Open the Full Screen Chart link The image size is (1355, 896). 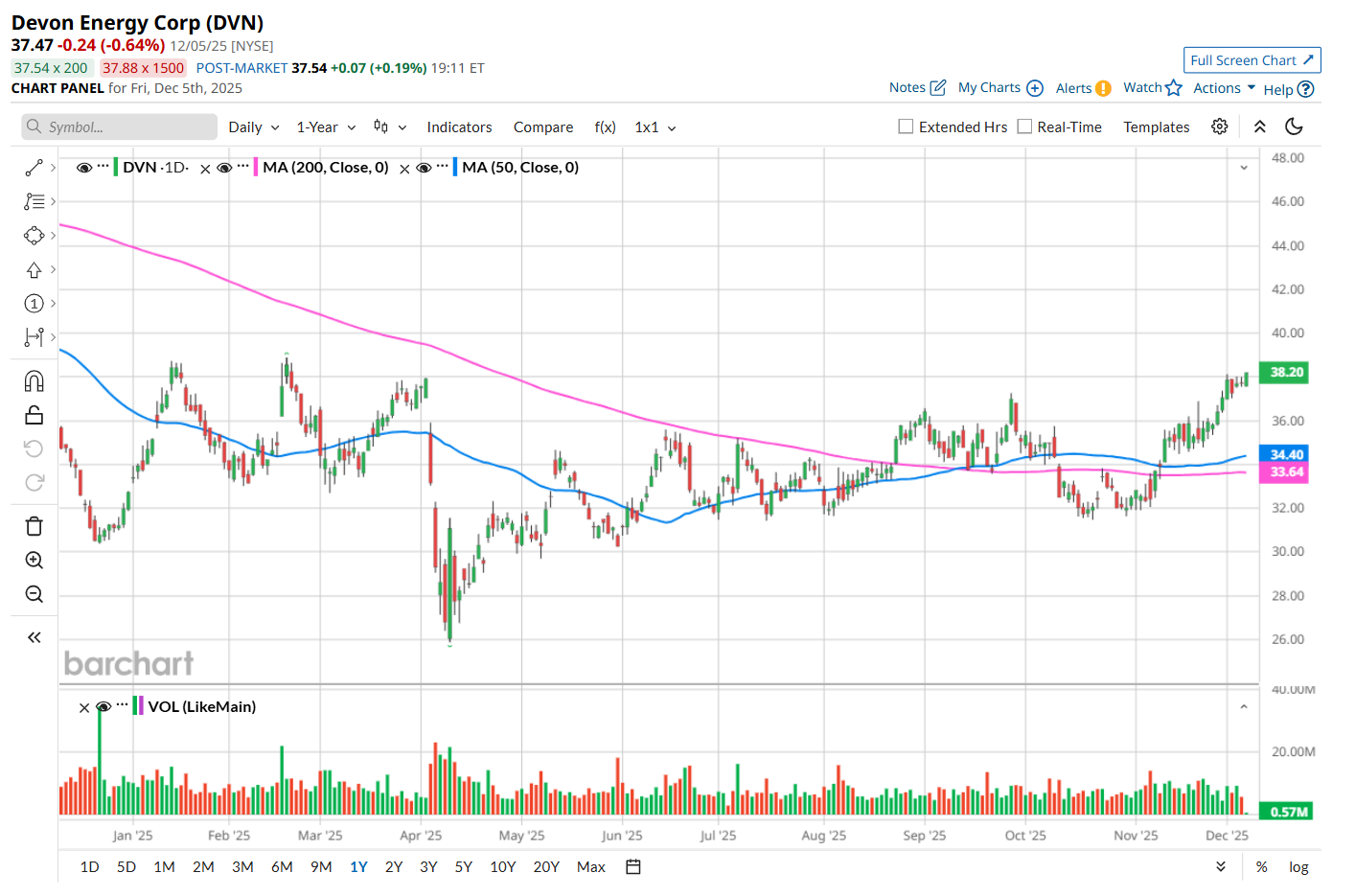click(x=1252, y=60)
